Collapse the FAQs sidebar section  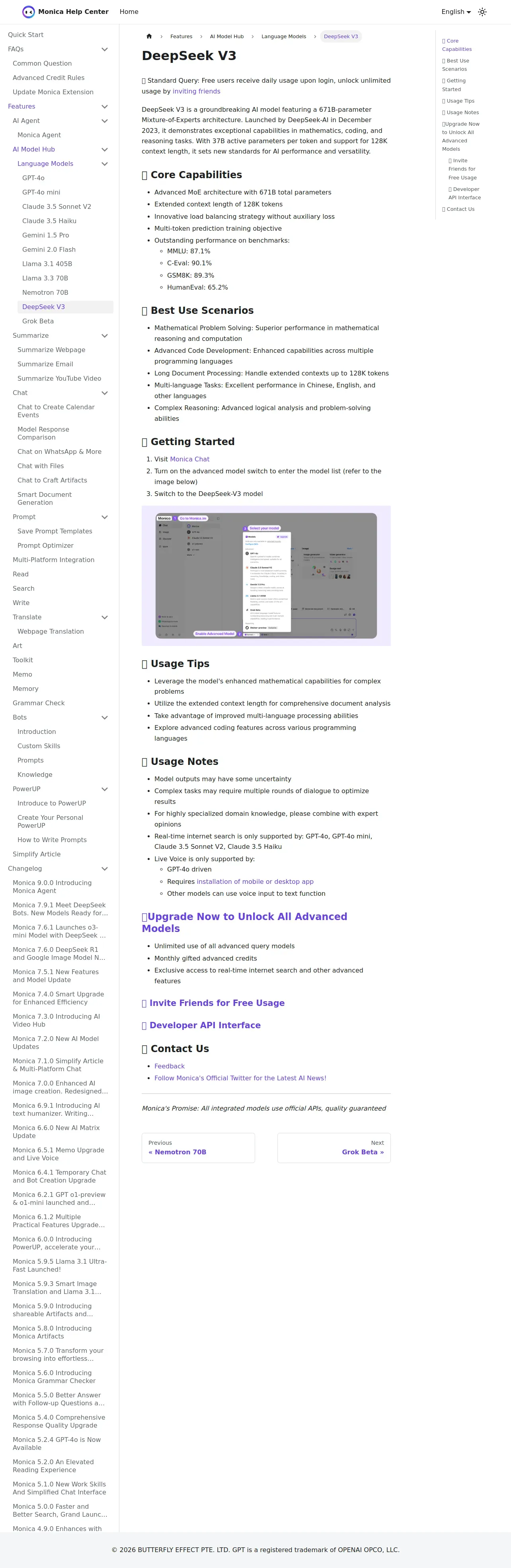(x=105, y=49)
